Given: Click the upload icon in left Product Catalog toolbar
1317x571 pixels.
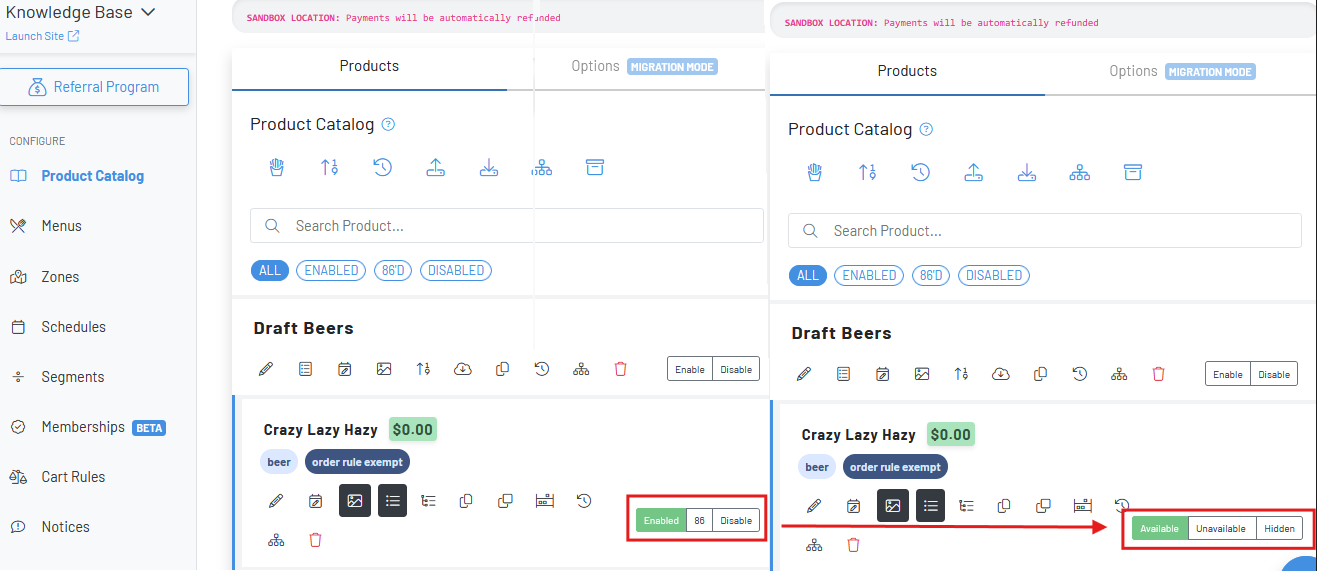Looking at the screenshot, I should [x=435, y=167].
